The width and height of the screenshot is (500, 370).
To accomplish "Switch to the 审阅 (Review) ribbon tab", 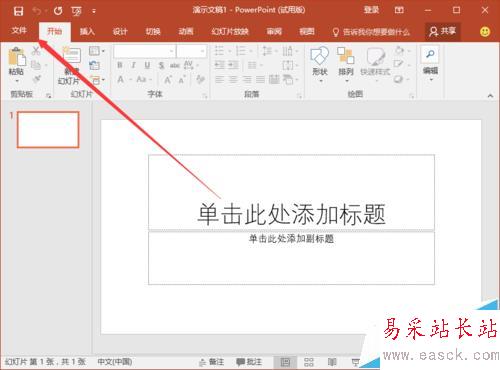I will [274, 32].
